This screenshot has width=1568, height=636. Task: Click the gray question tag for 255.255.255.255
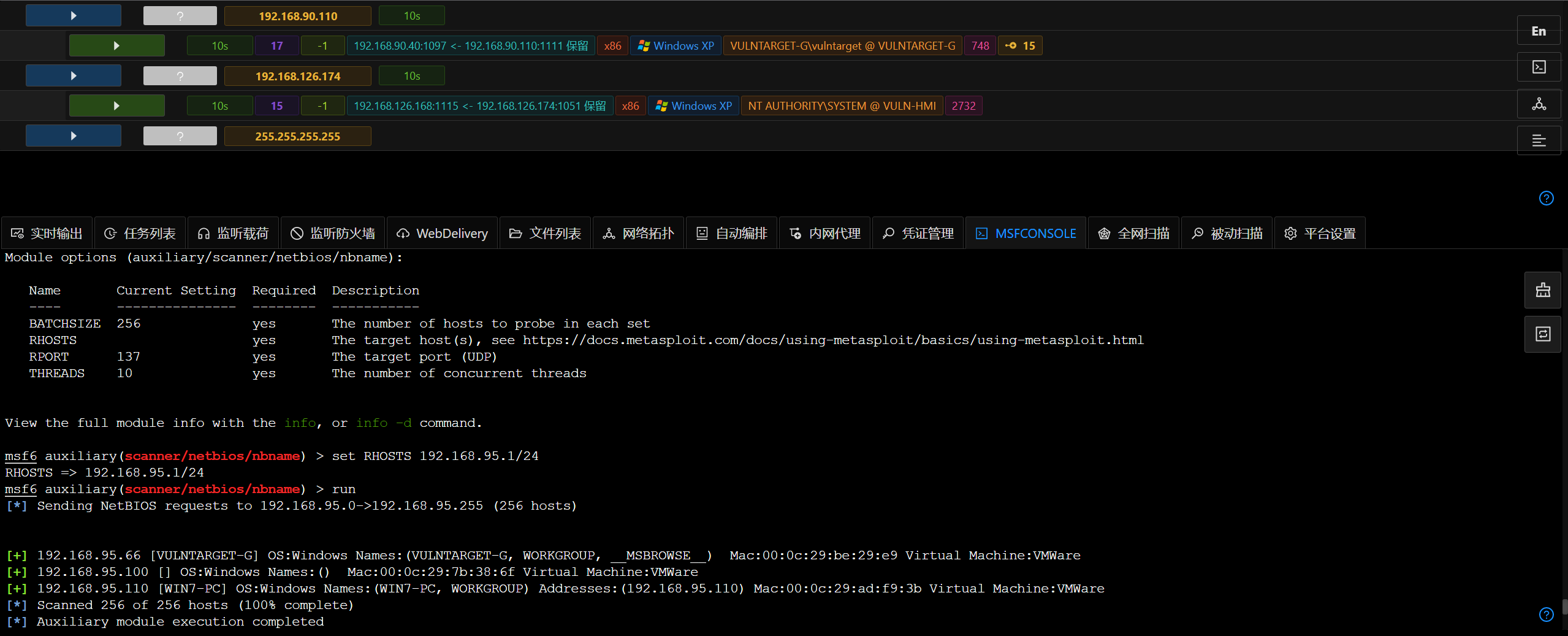[x=180, y=136]
